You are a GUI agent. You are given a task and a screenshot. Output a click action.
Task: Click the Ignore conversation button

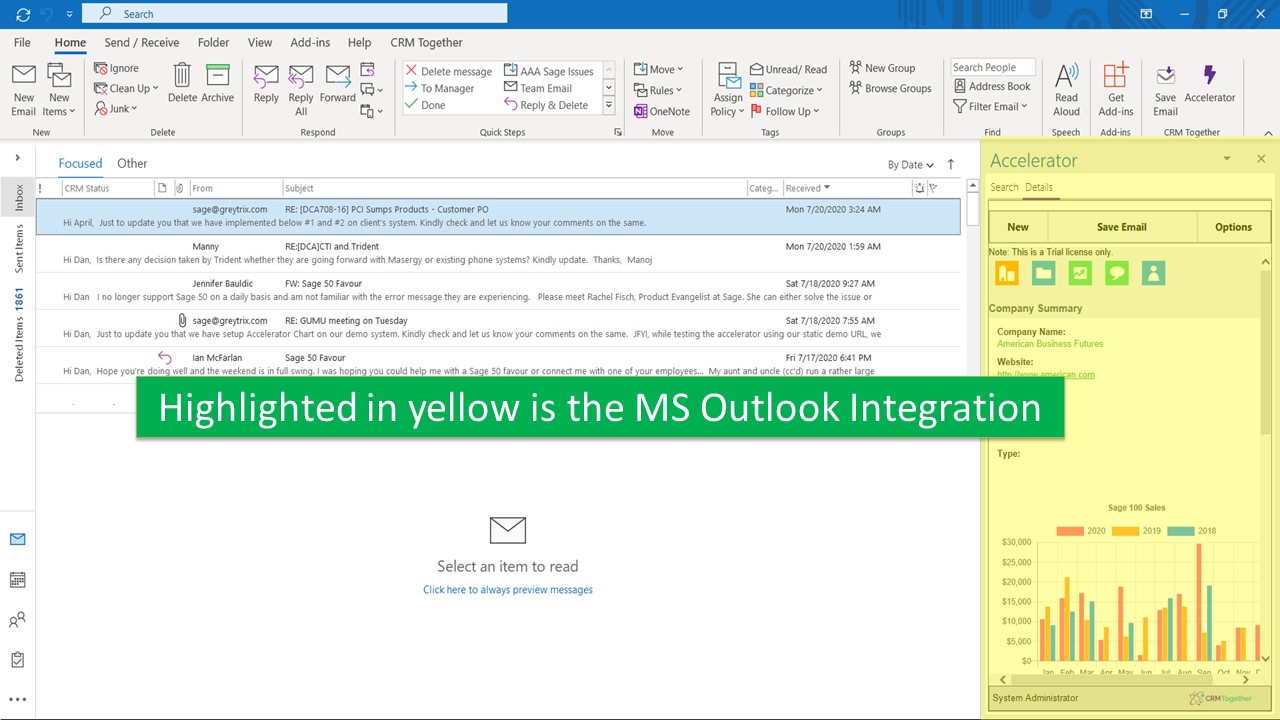tap(117, 68)
